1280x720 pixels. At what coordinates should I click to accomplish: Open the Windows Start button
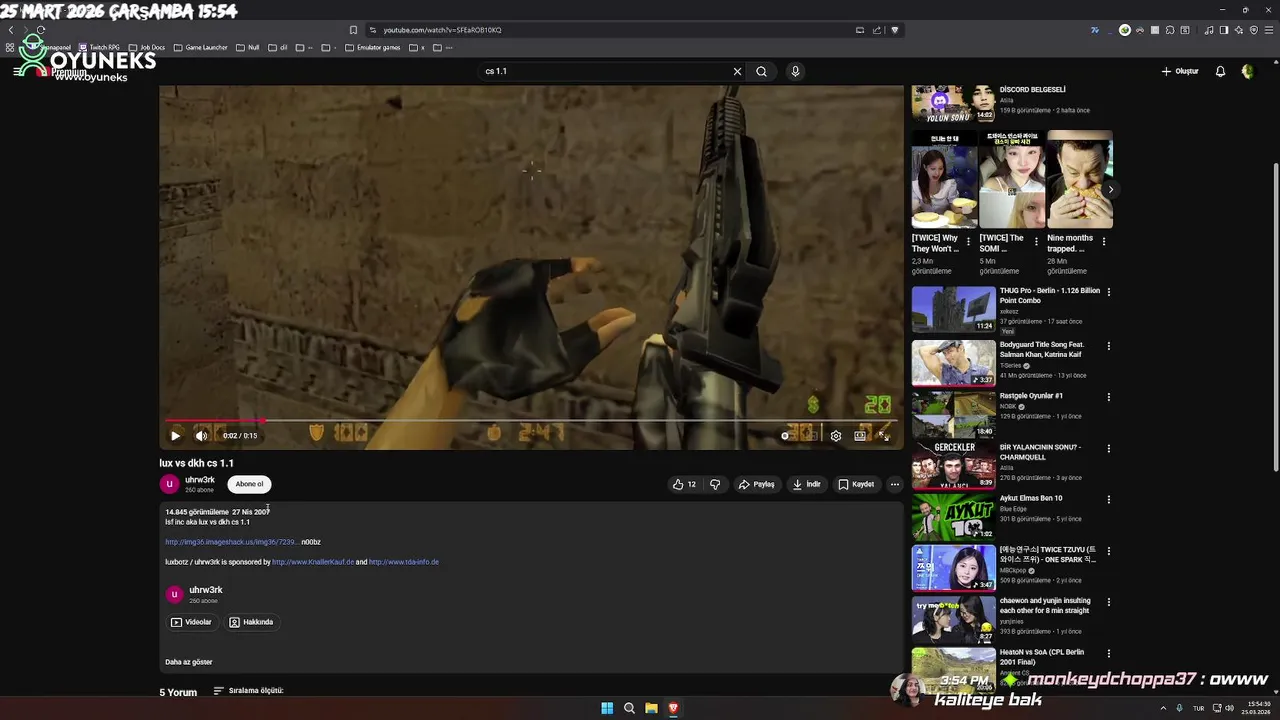tap(607, 708)
